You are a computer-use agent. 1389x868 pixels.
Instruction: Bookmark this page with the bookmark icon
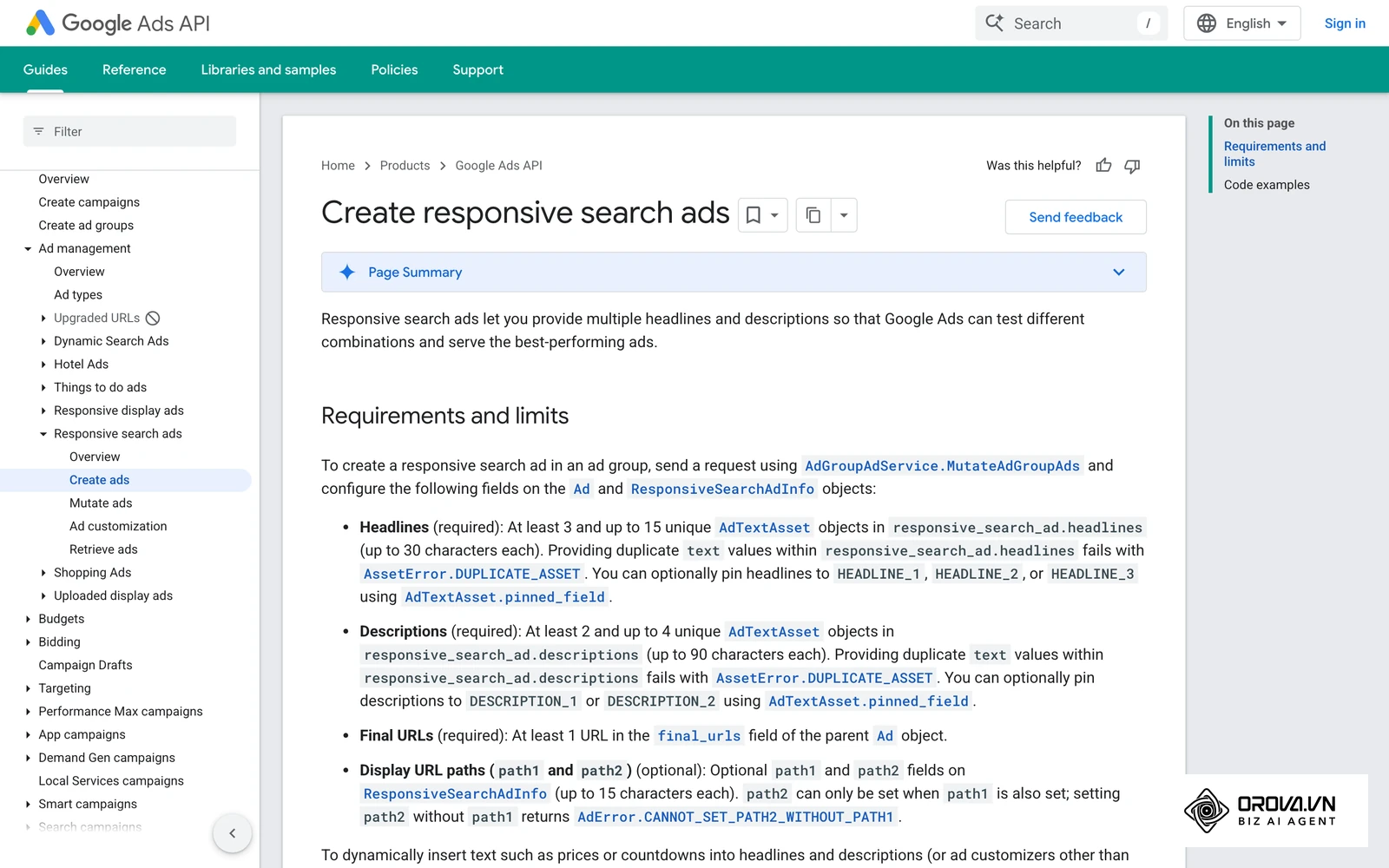click(754, 215)
